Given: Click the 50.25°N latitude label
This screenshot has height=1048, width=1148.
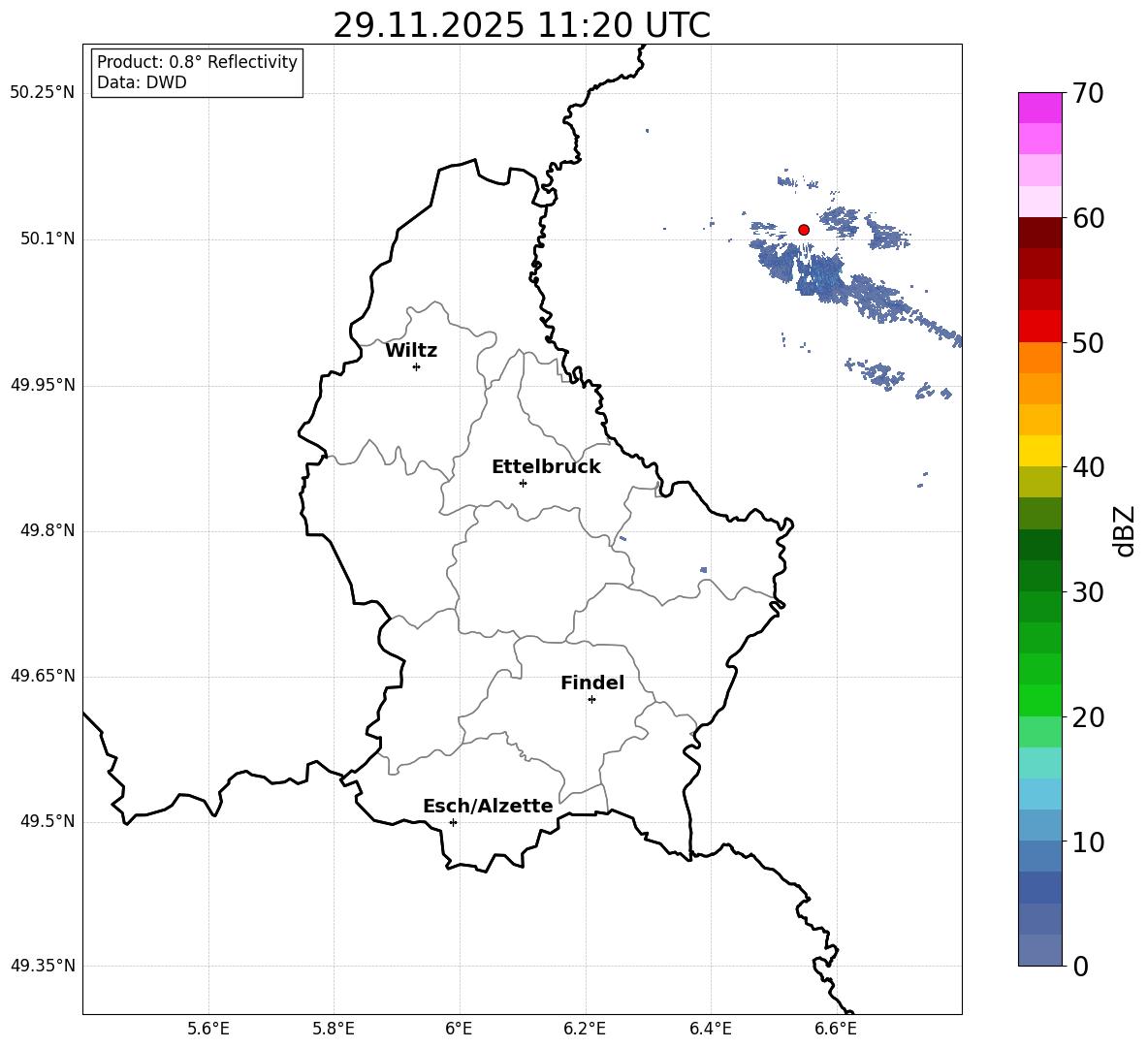Looking at the screenshot, I should tap(43, 93).
